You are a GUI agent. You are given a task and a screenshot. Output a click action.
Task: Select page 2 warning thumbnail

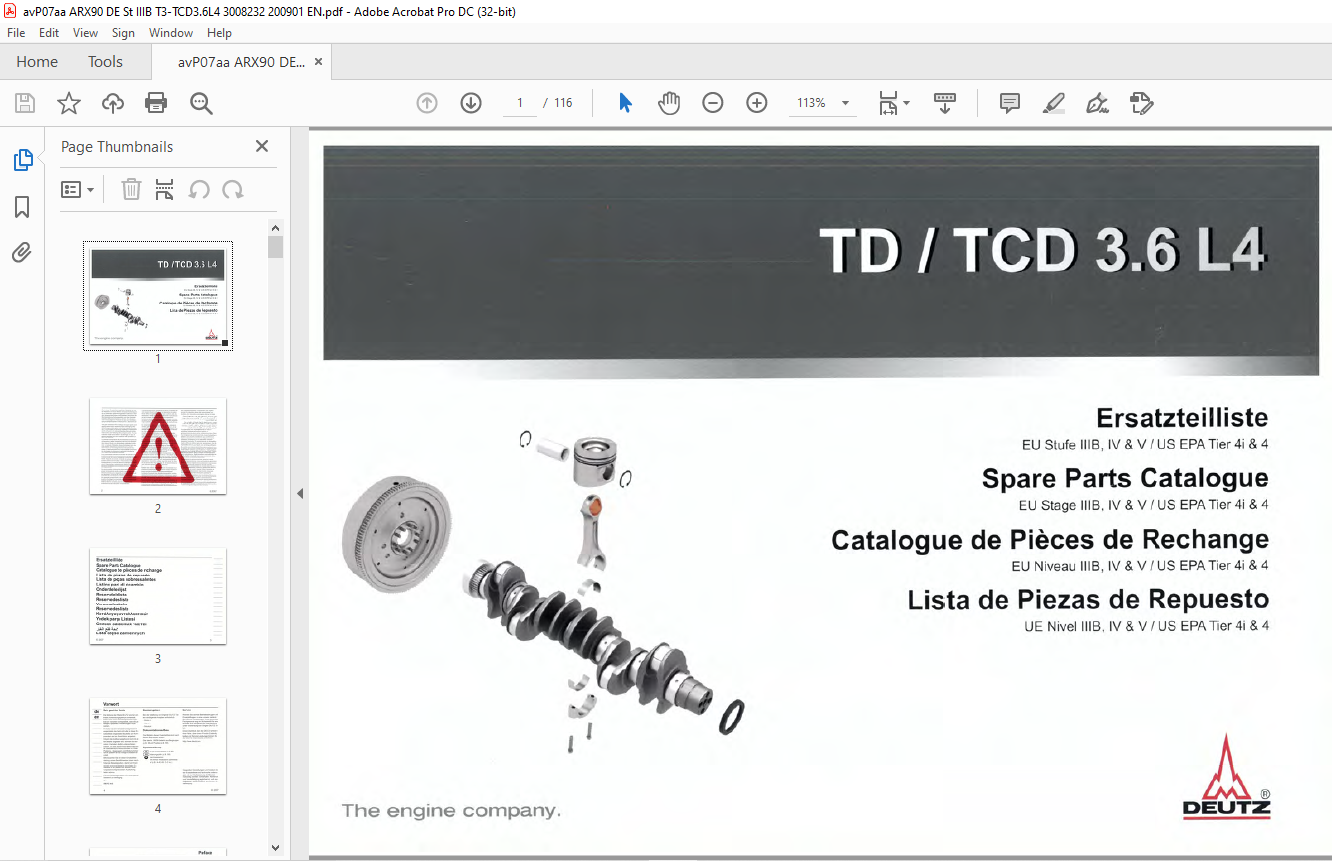click(158, 446)
